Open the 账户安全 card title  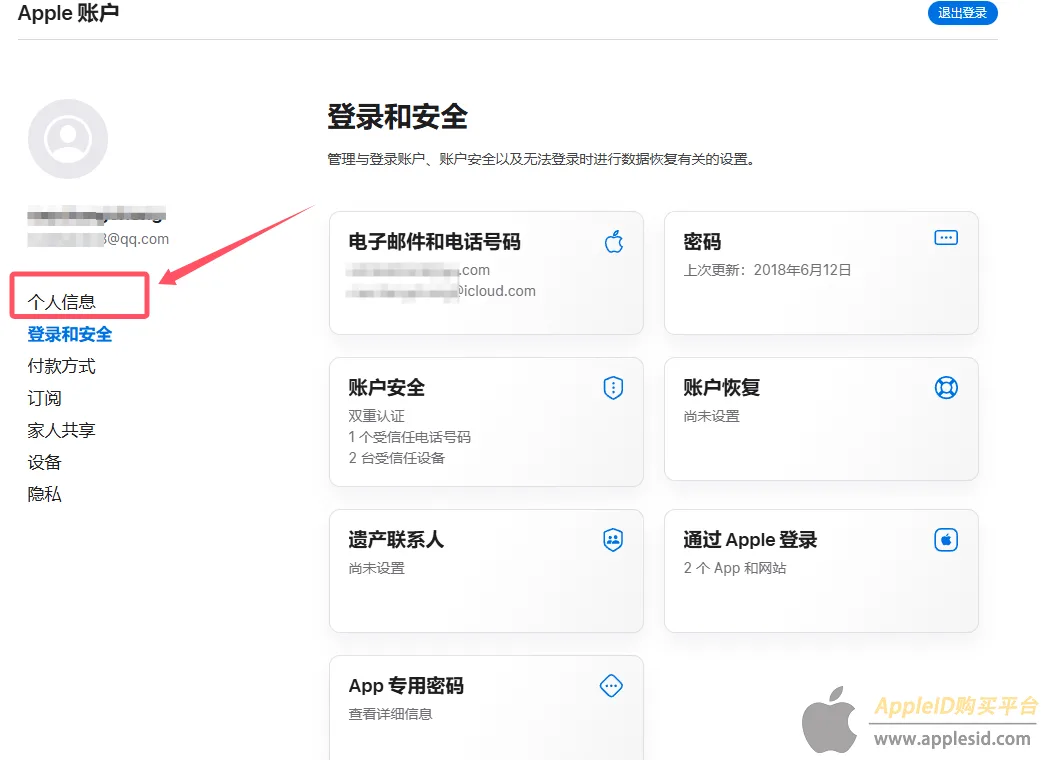click(x=386, y=388)
